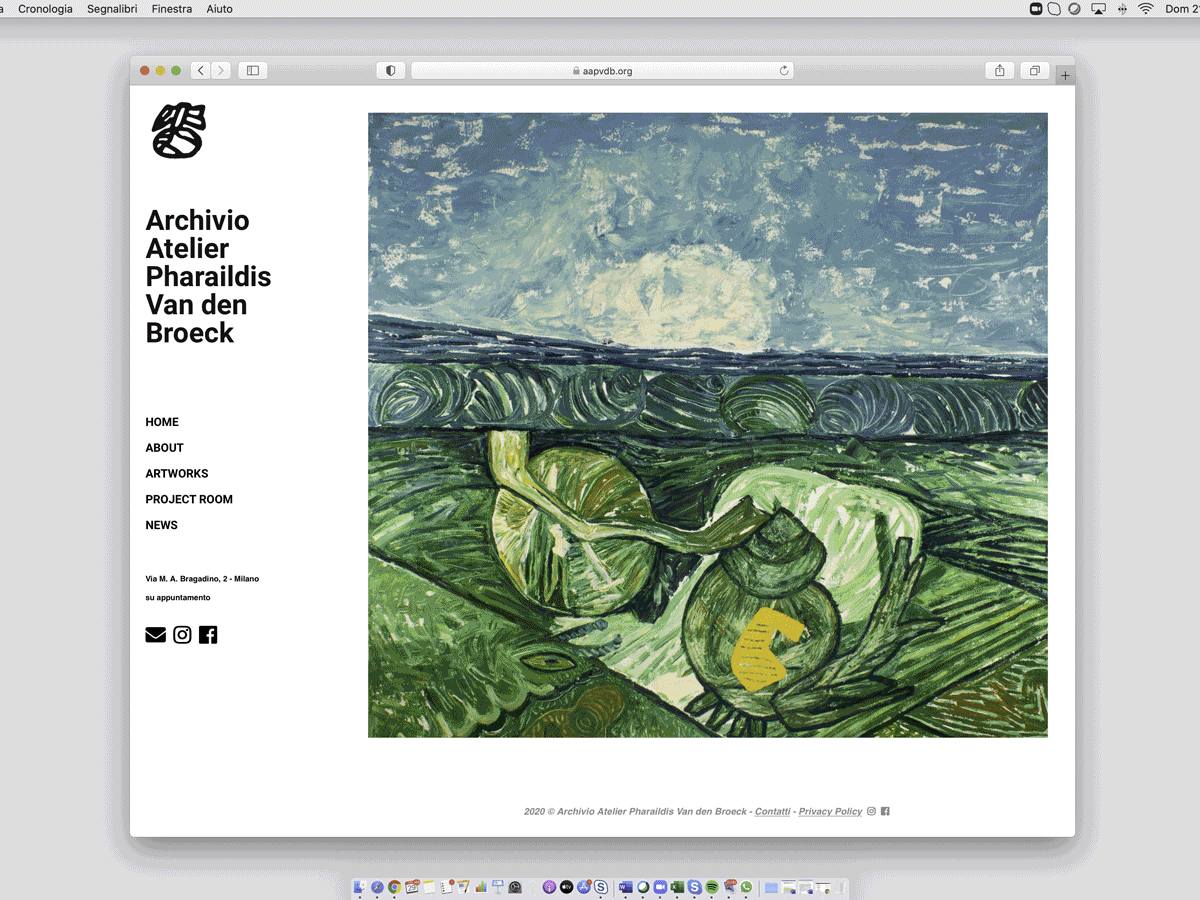Click the Safari back button
The width and height of the screenshot is (1200, 900).
(201, 71)
